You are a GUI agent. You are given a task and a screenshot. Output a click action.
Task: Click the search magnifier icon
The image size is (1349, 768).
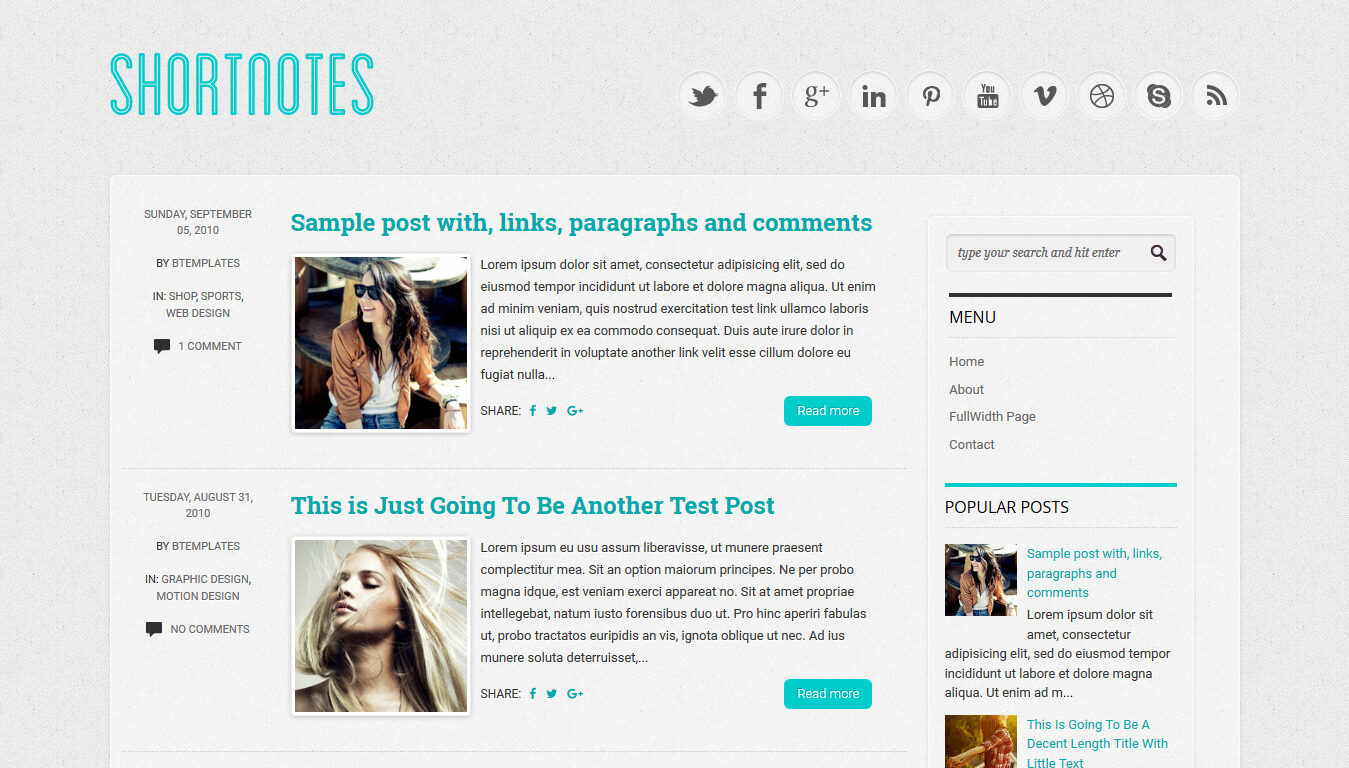[1158, 253]
